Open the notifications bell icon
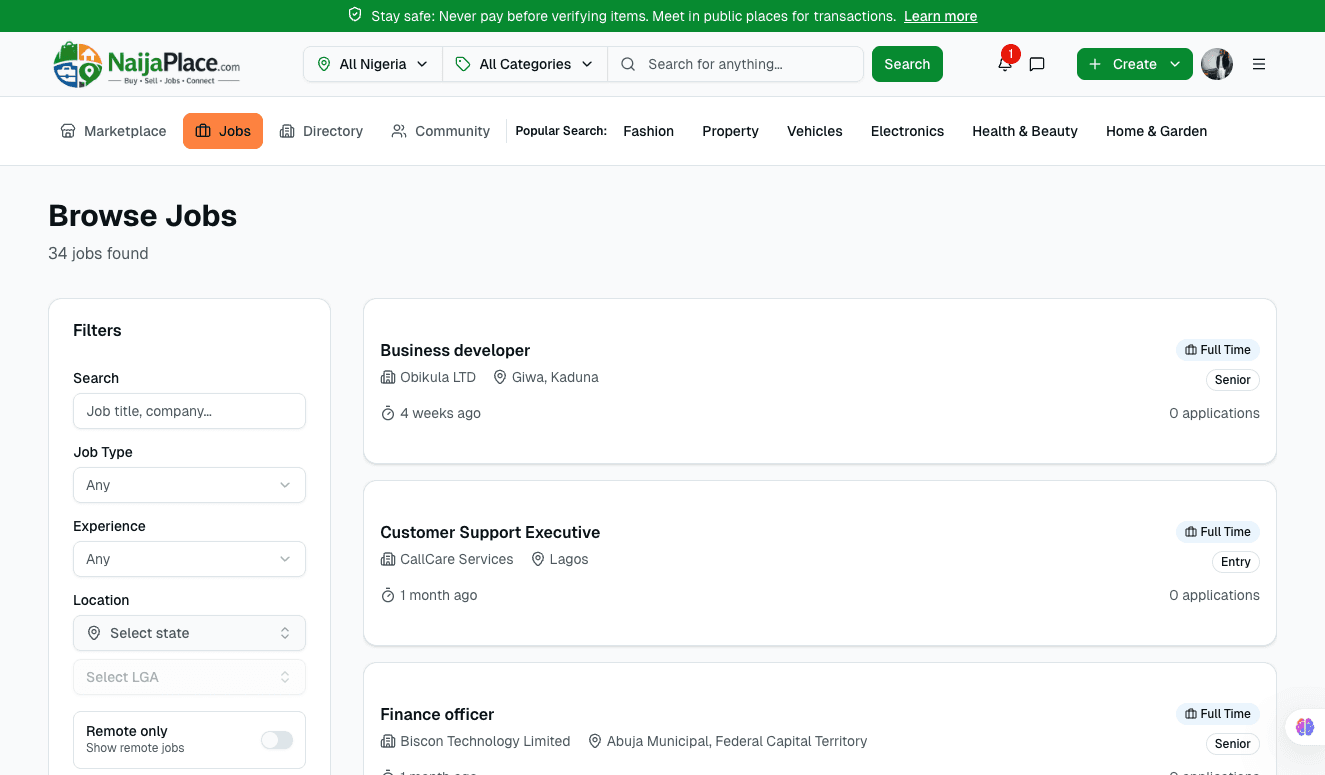Screen dimensions: 1325x775 [x=1005, y=64]
